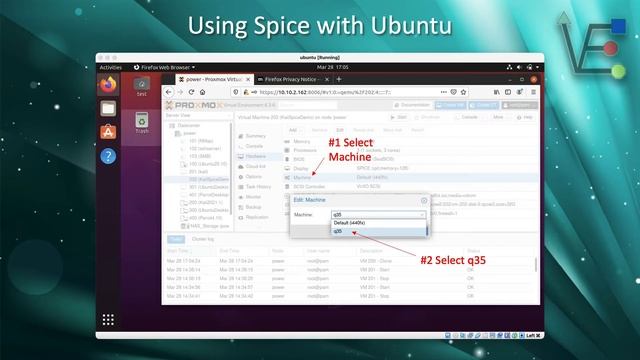640x360 pixels.
Task: Open the Replication panel
Action: 257,218
